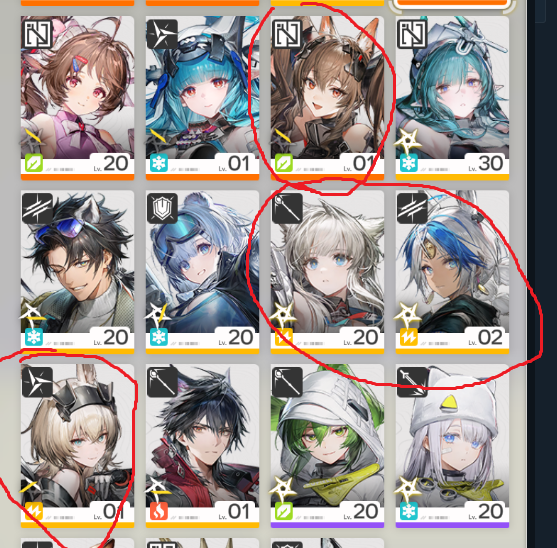Select the black-haired man in red jacket
Screen dimensions: 557x548
click(x=202, y=446)
